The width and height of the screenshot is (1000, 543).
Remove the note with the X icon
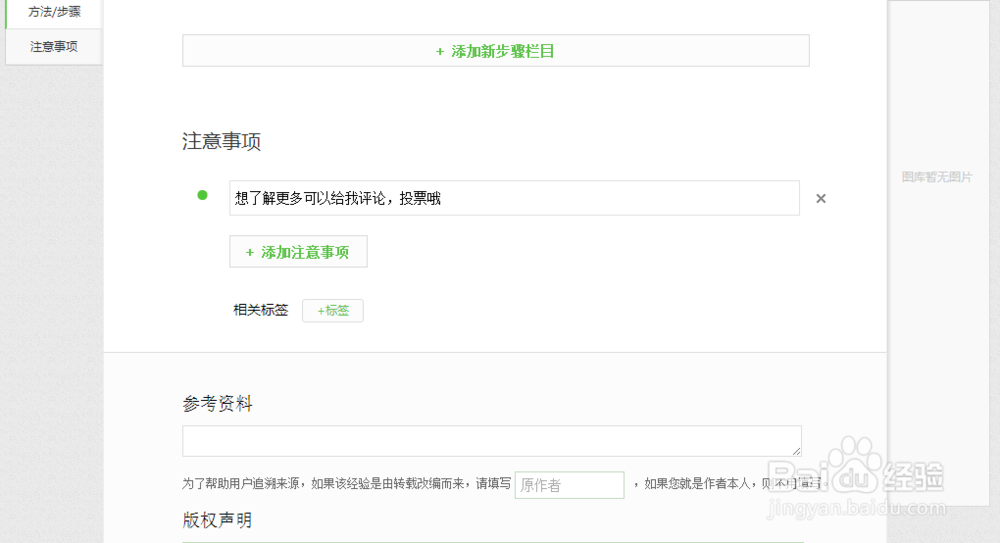click(821, 198)
